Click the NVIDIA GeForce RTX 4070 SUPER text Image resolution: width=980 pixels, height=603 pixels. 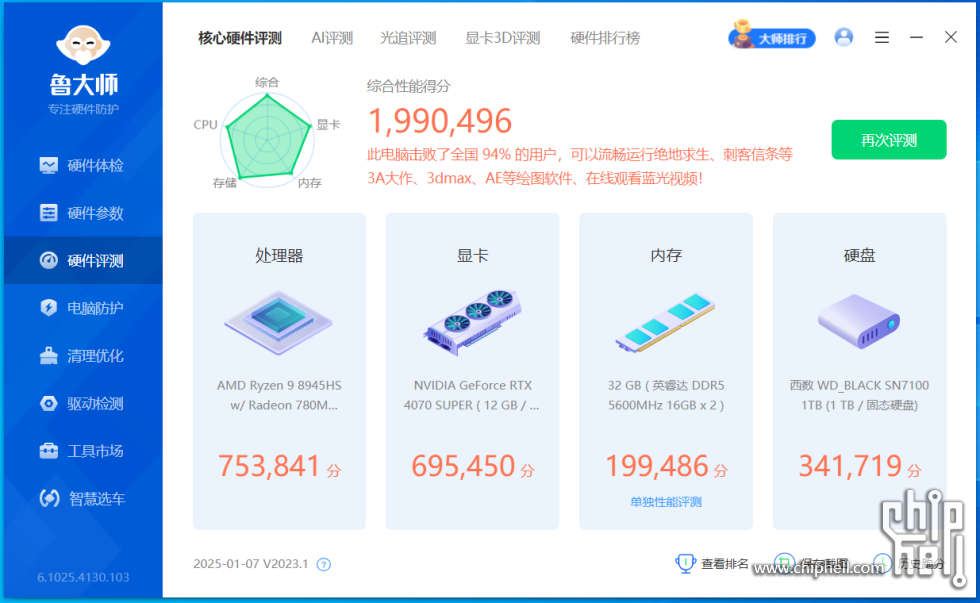472,396
